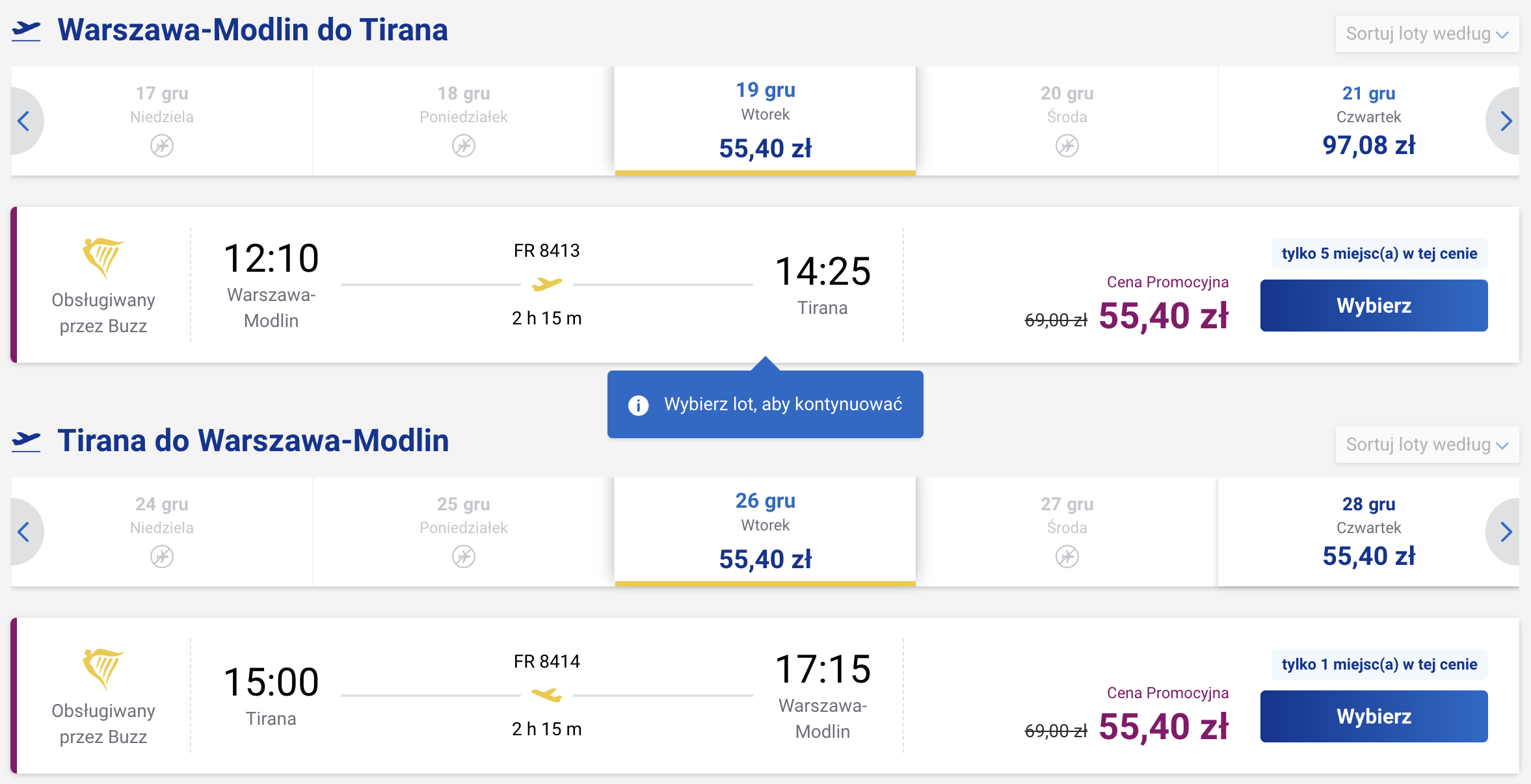
Task: Click previous dates arrow for outbound flight
Action: [x=25, y=121]
